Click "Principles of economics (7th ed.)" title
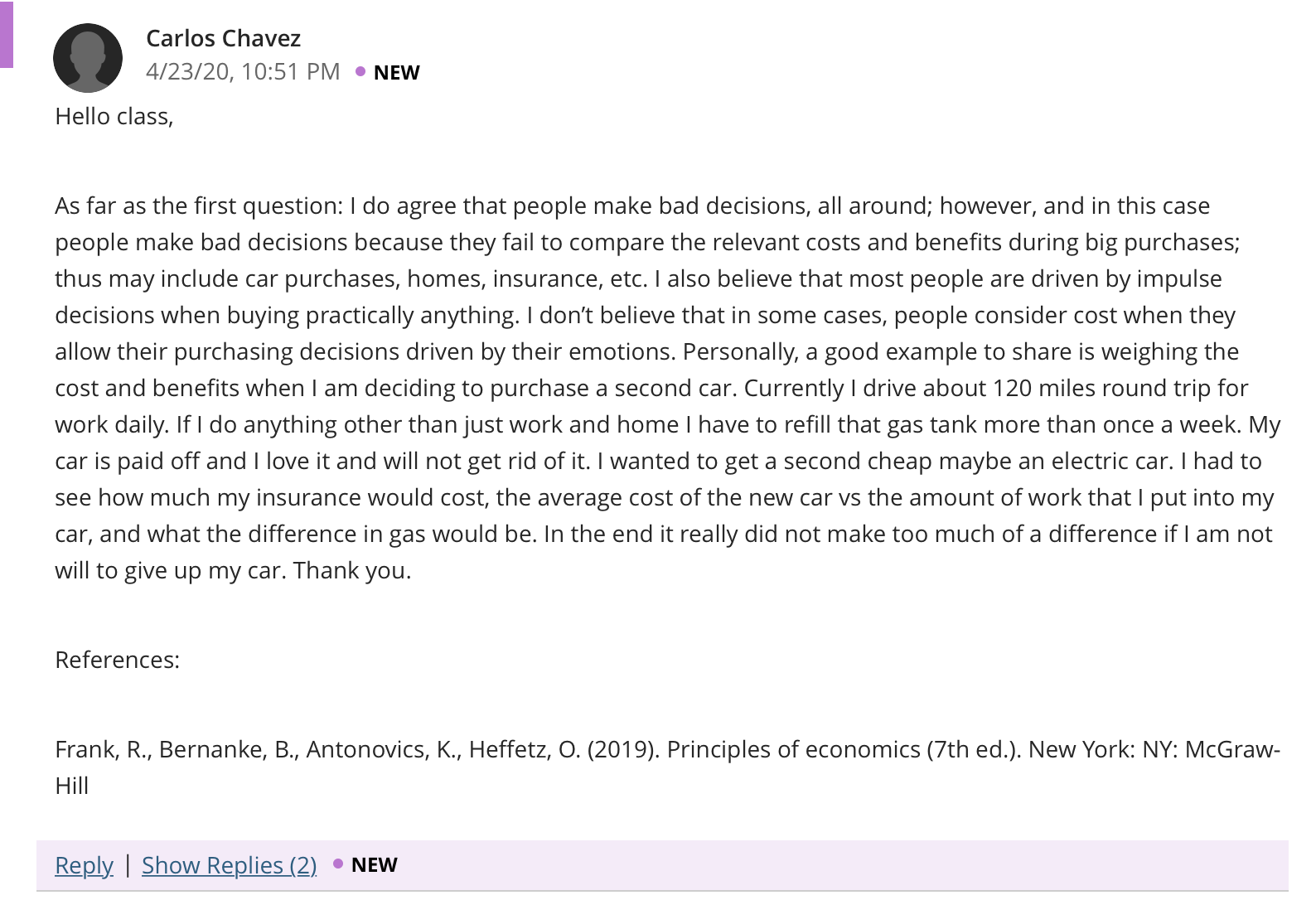 pos(844,749)
